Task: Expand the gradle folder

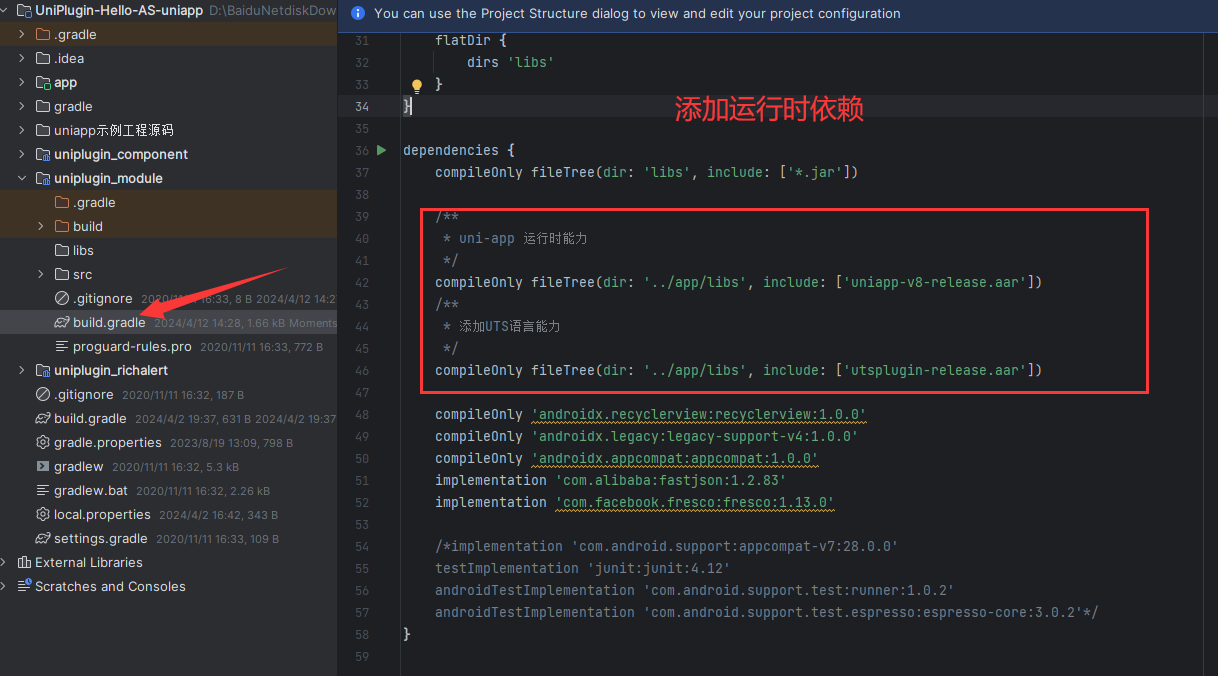Action: click(22, 106)
